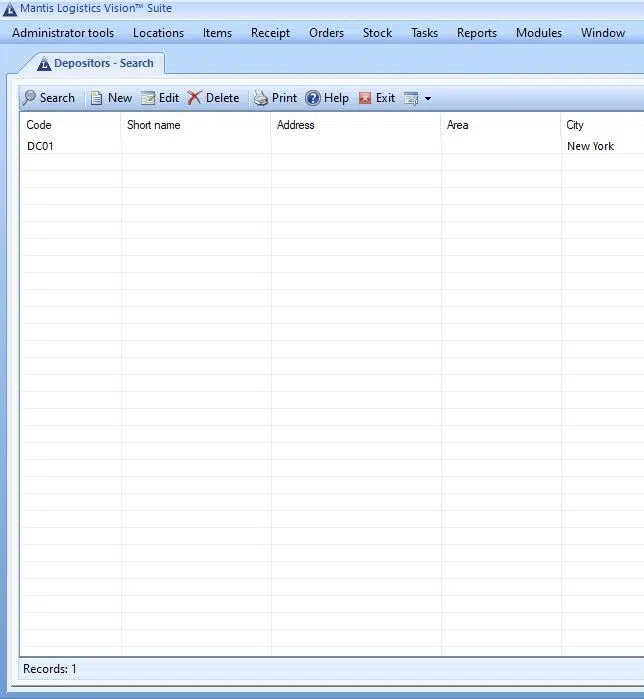Screen dimensions: 644x699
Task: Click the red Exit icon
Action: pos(365,98)
